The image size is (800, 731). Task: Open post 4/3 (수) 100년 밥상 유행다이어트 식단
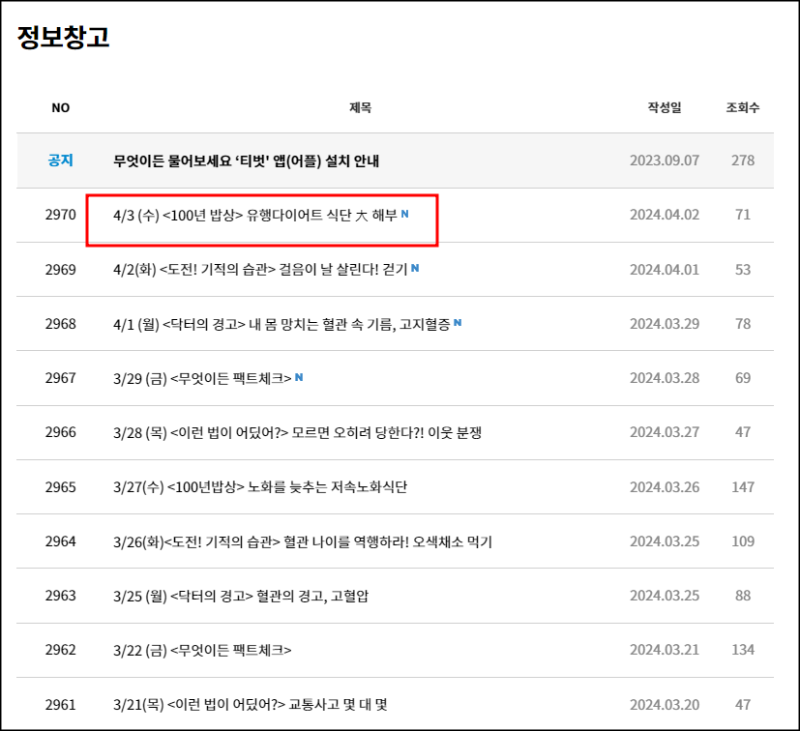point(255,215)
